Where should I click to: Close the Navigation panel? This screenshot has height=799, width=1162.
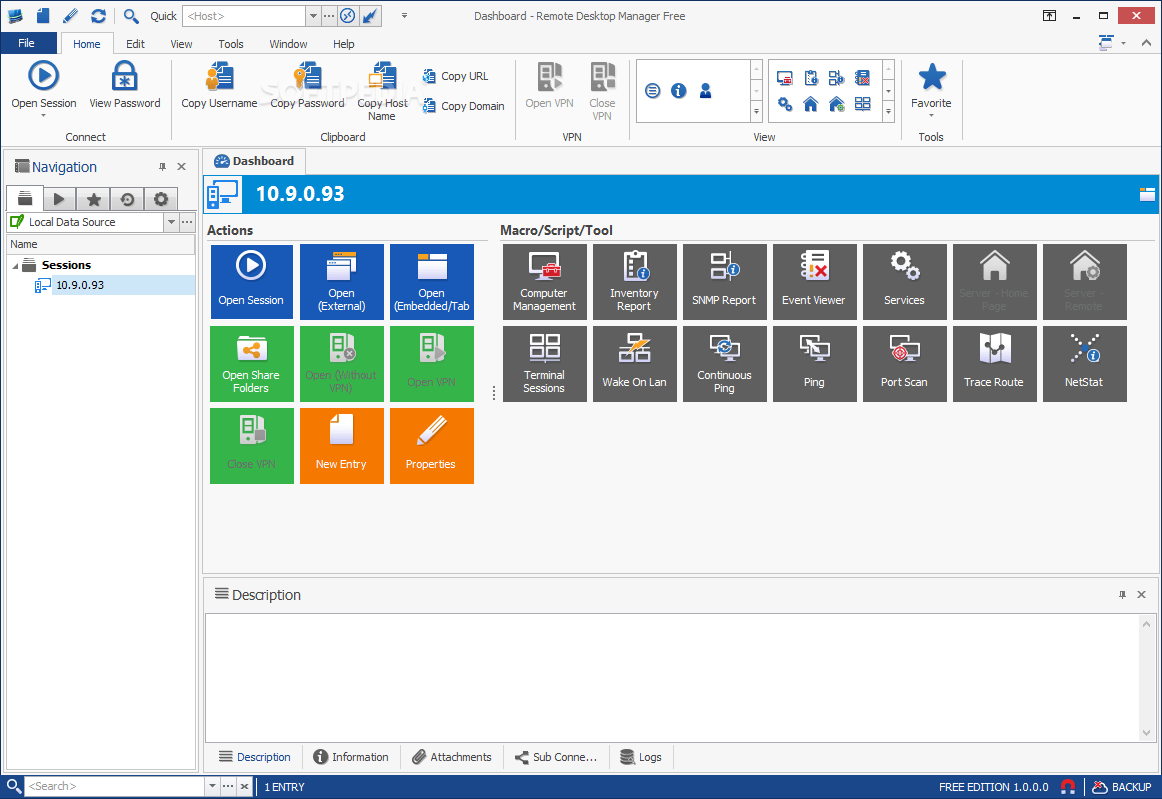pos(182,167)
